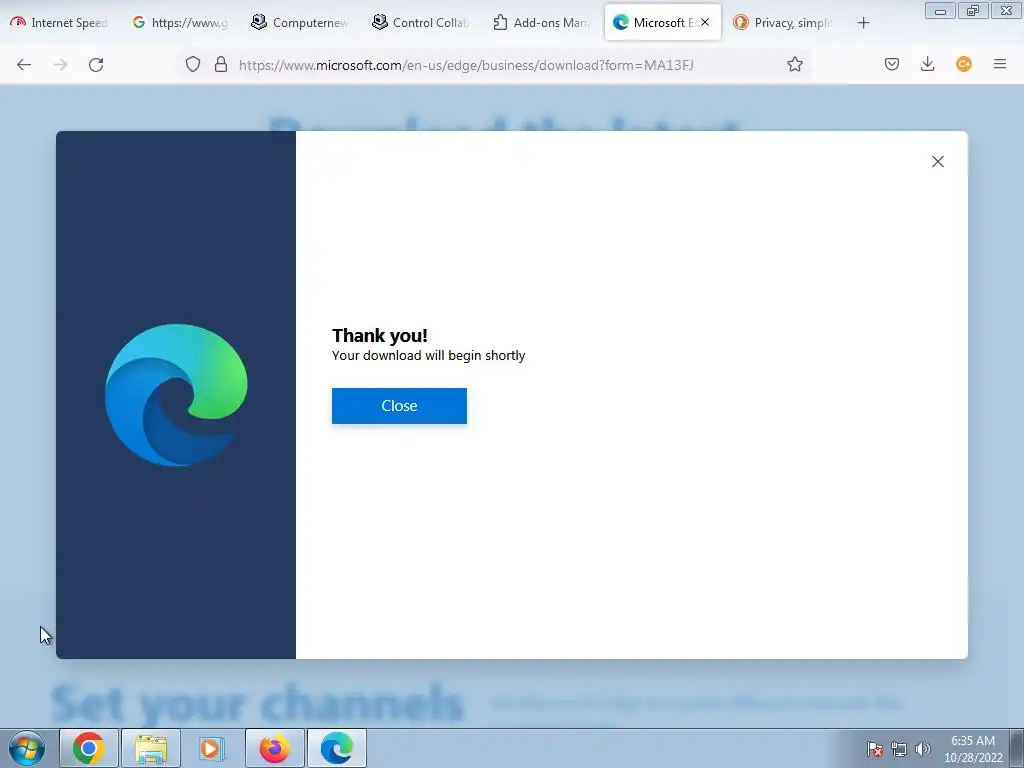Open volume control tray icon
This screenshot has width=1024, height=768.
point(923,749)
